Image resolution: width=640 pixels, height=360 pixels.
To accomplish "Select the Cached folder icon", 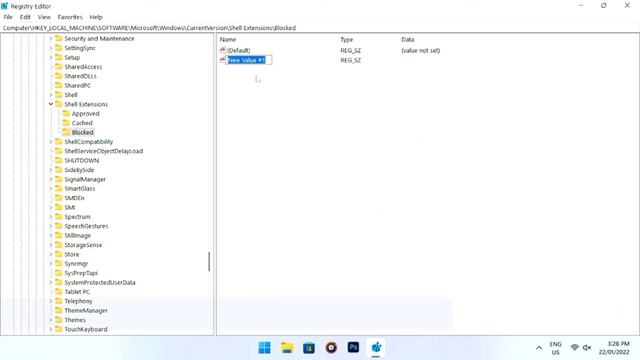I will pos(66,123).
